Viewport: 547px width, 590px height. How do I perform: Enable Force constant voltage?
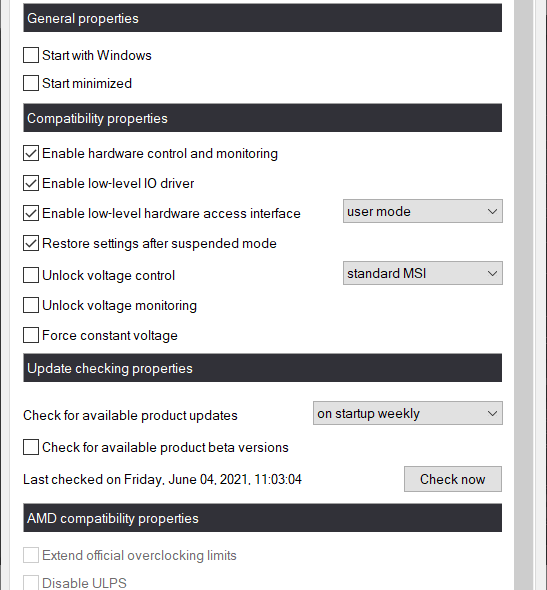31,335
